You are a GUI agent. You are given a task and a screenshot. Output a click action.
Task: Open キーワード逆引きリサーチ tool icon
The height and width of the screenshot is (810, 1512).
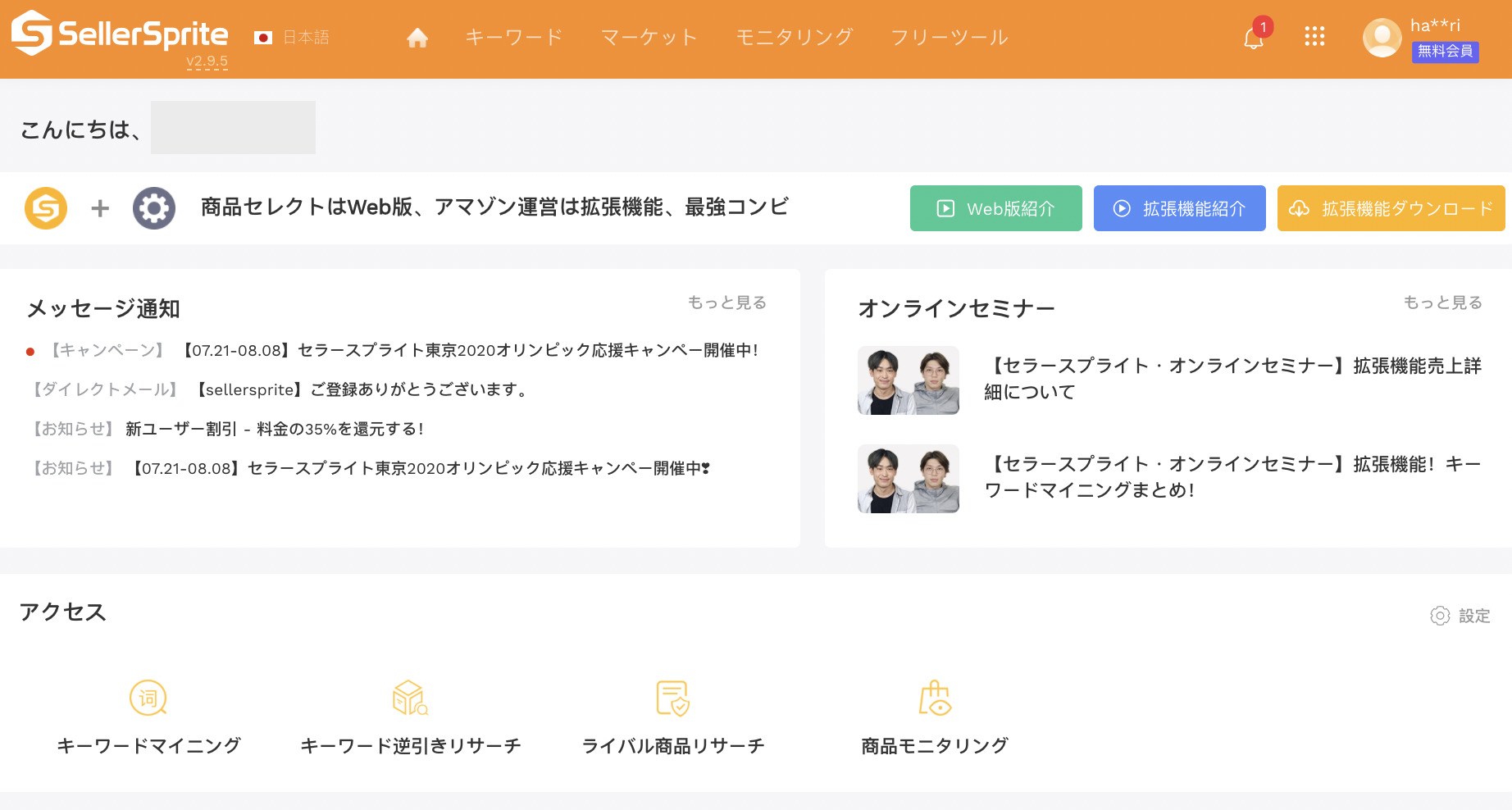point(410,699)
